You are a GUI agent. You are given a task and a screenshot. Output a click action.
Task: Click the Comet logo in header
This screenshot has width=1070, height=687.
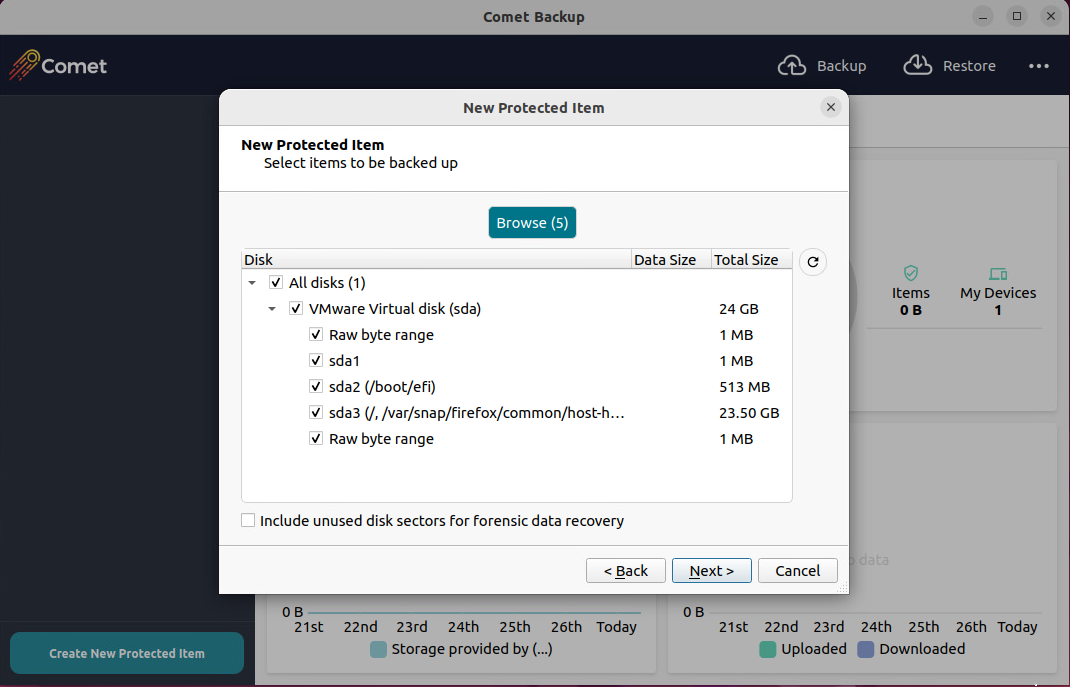(x=58, y=66)
